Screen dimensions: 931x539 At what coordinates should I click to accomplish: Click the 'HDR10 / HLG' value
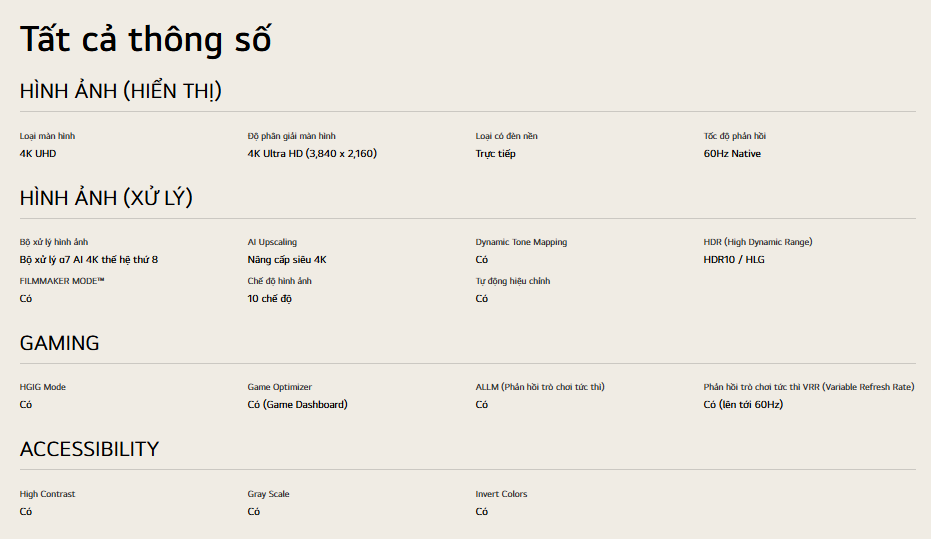(734, 260)
